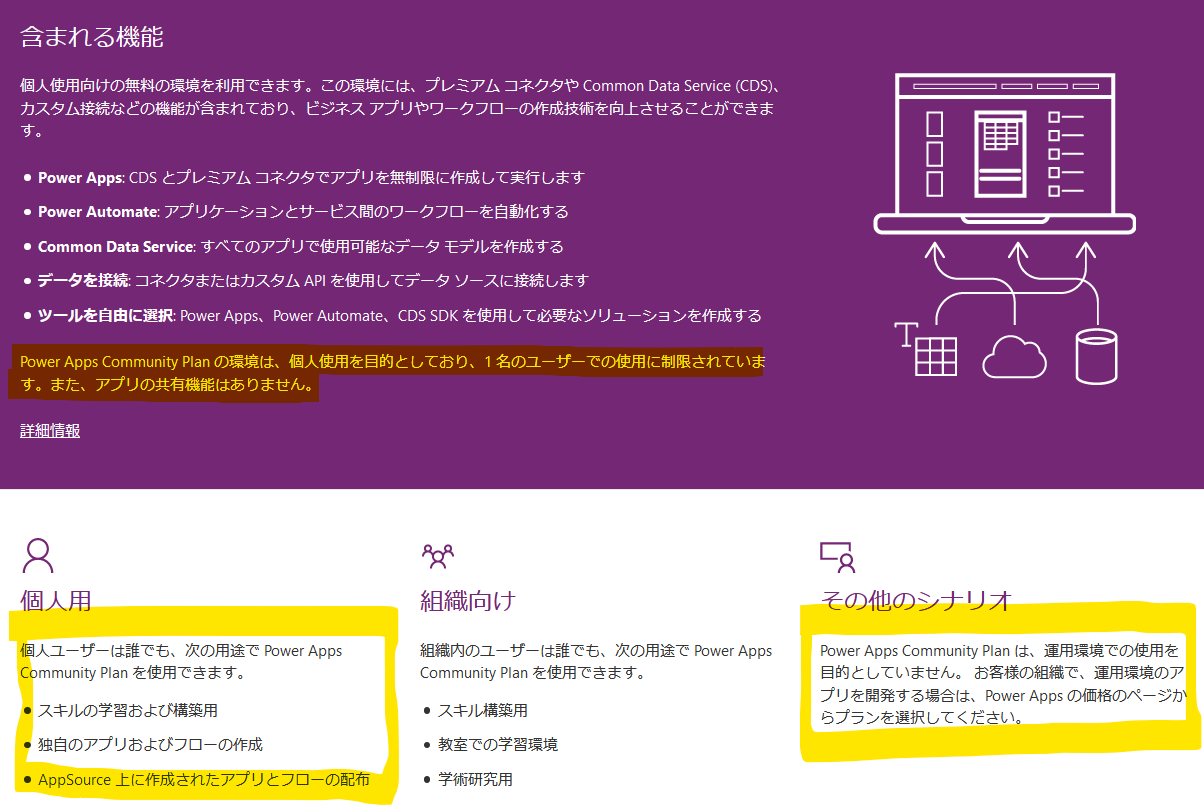Click the intro paragraph about 個人使用向けの無料の環境
This screenshot has height=808, width=1204.
tap(400, 108)
